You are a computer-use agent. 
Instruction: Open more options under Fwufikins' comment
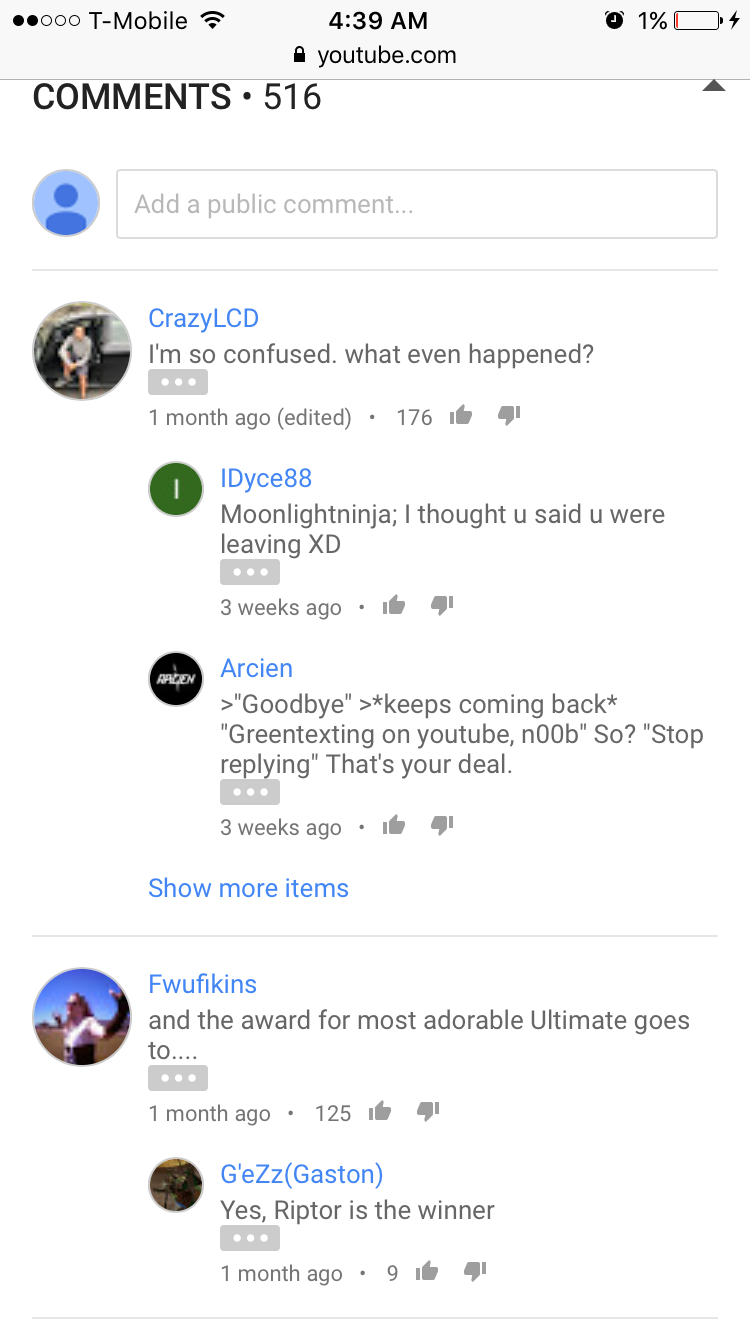178,1078
